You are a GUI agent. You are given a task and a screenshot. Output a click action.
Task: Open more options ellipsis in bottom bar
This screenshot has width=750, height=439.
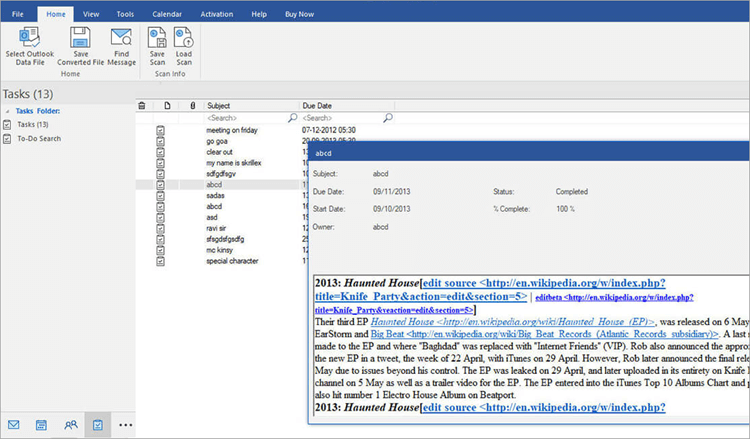click(x=125, y=425)
